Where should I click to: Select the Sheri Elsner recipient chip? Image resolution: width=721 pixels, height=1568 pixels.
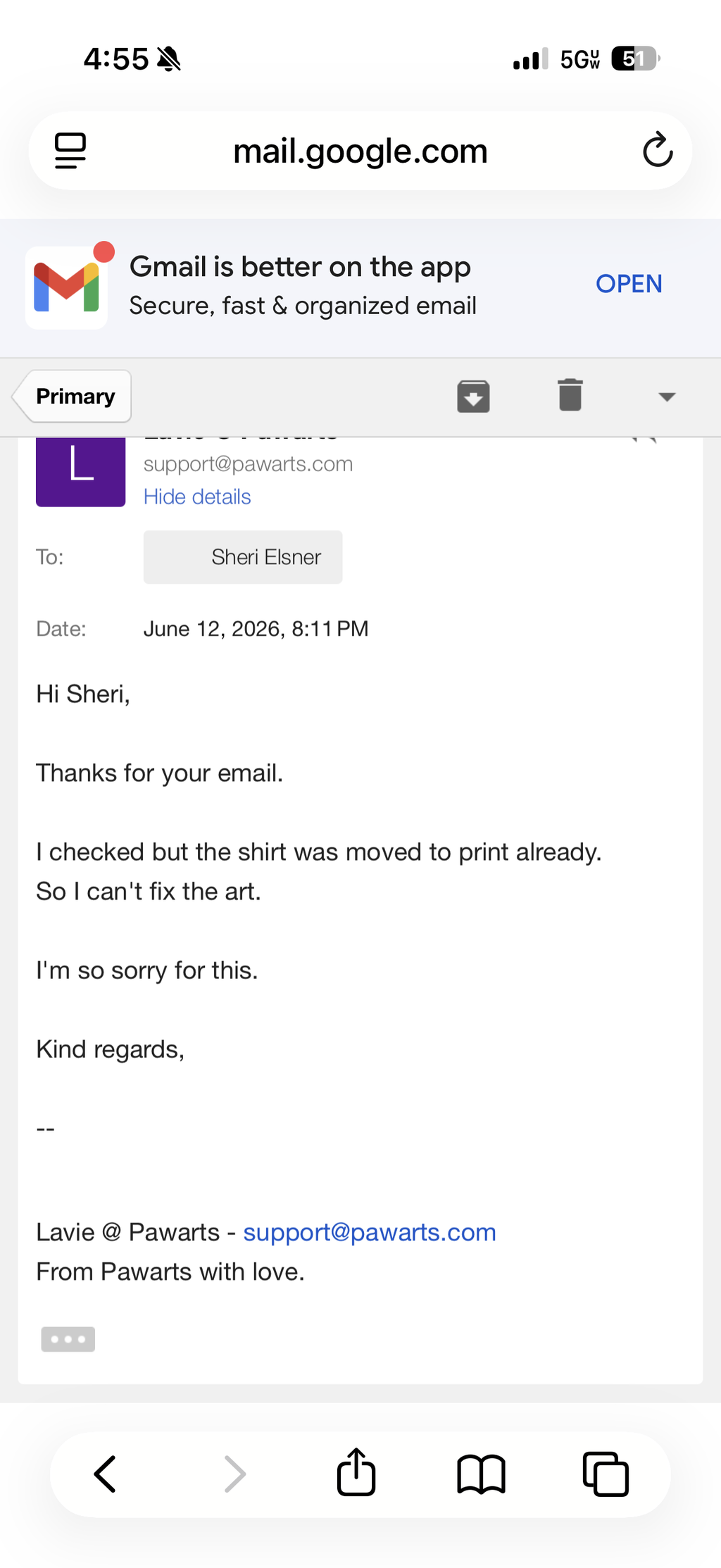click(x=243, y=557)
